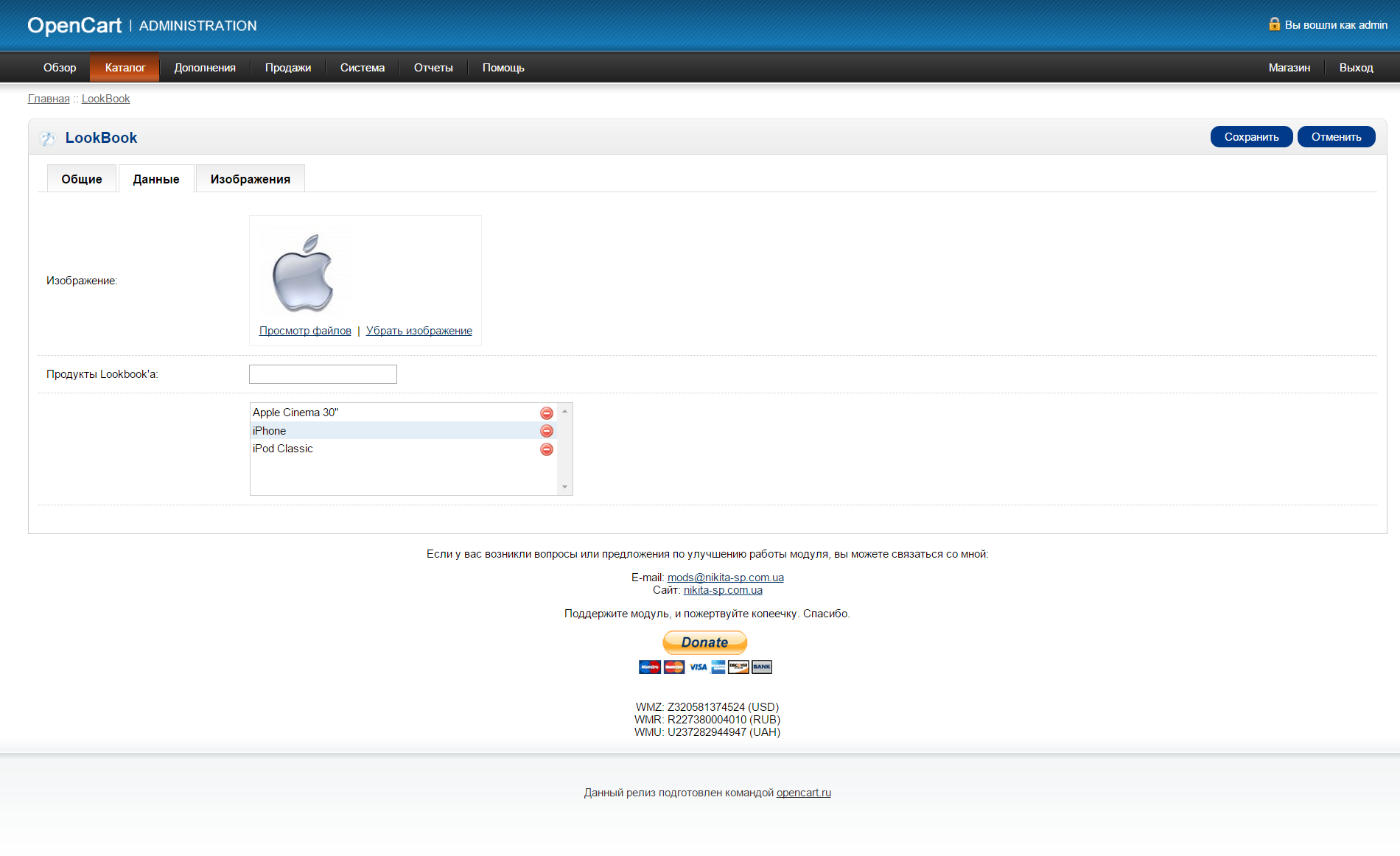Click the Discover card logo
Image resolution: width=1400 pixels, height=856 pixels.
point(738,667)
